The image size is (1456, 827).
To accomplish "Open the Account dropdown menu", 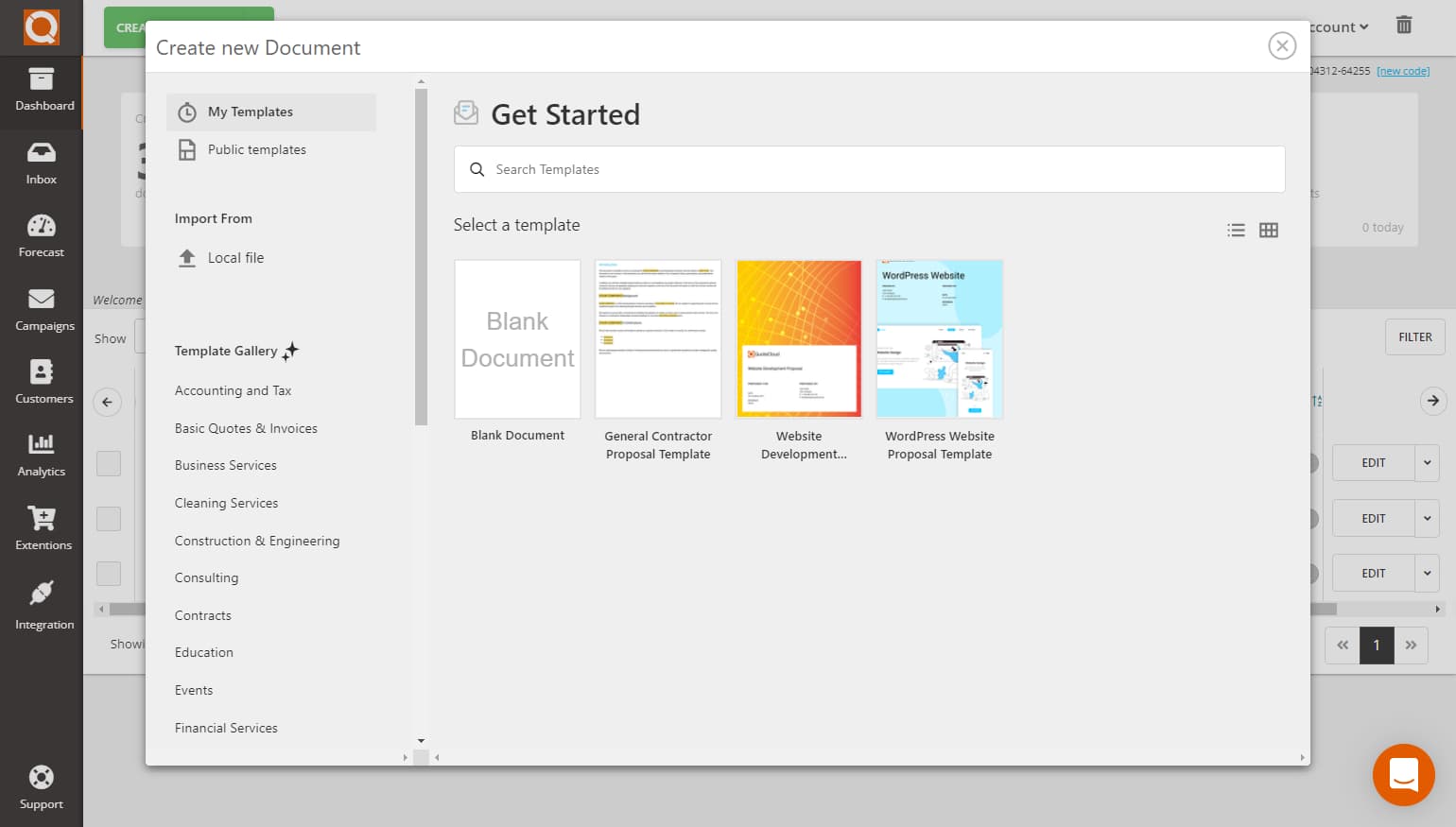I will point(1339,27).
